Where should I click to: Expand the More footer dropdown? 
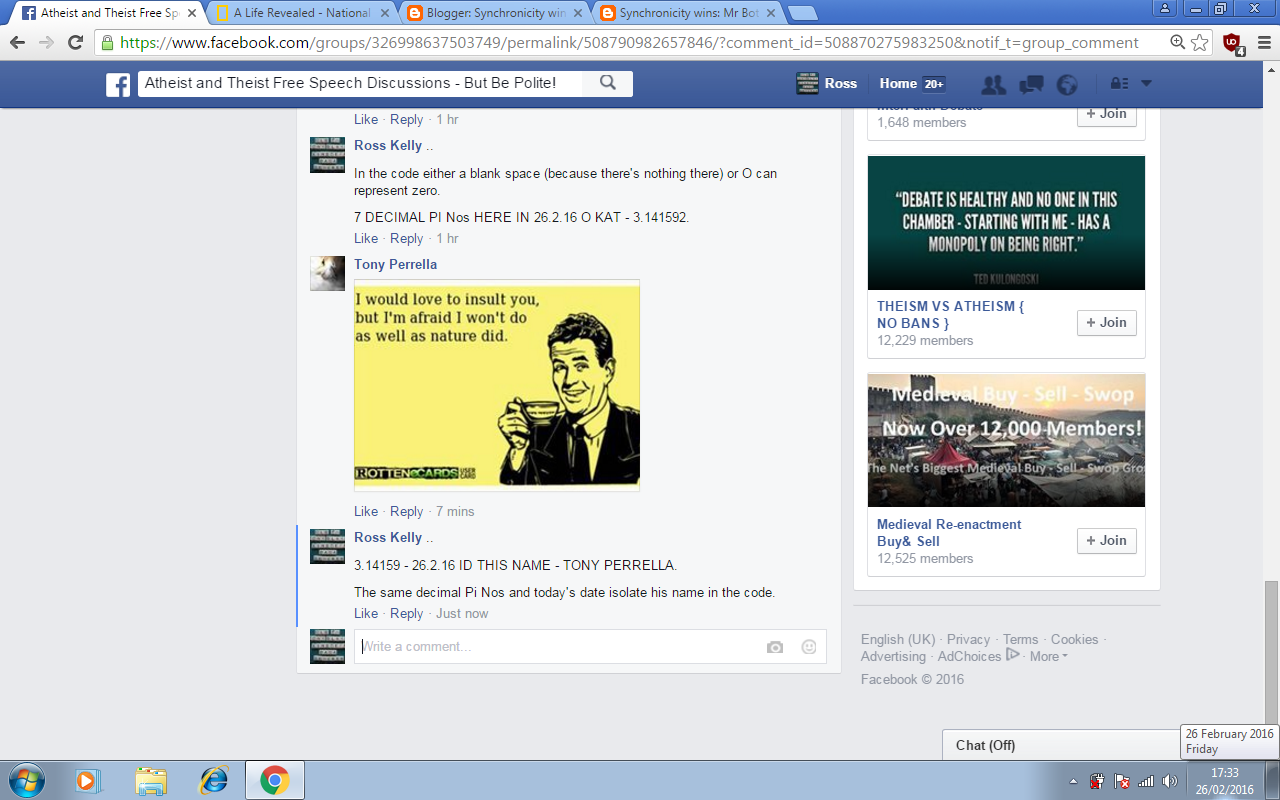(1048, 657)
